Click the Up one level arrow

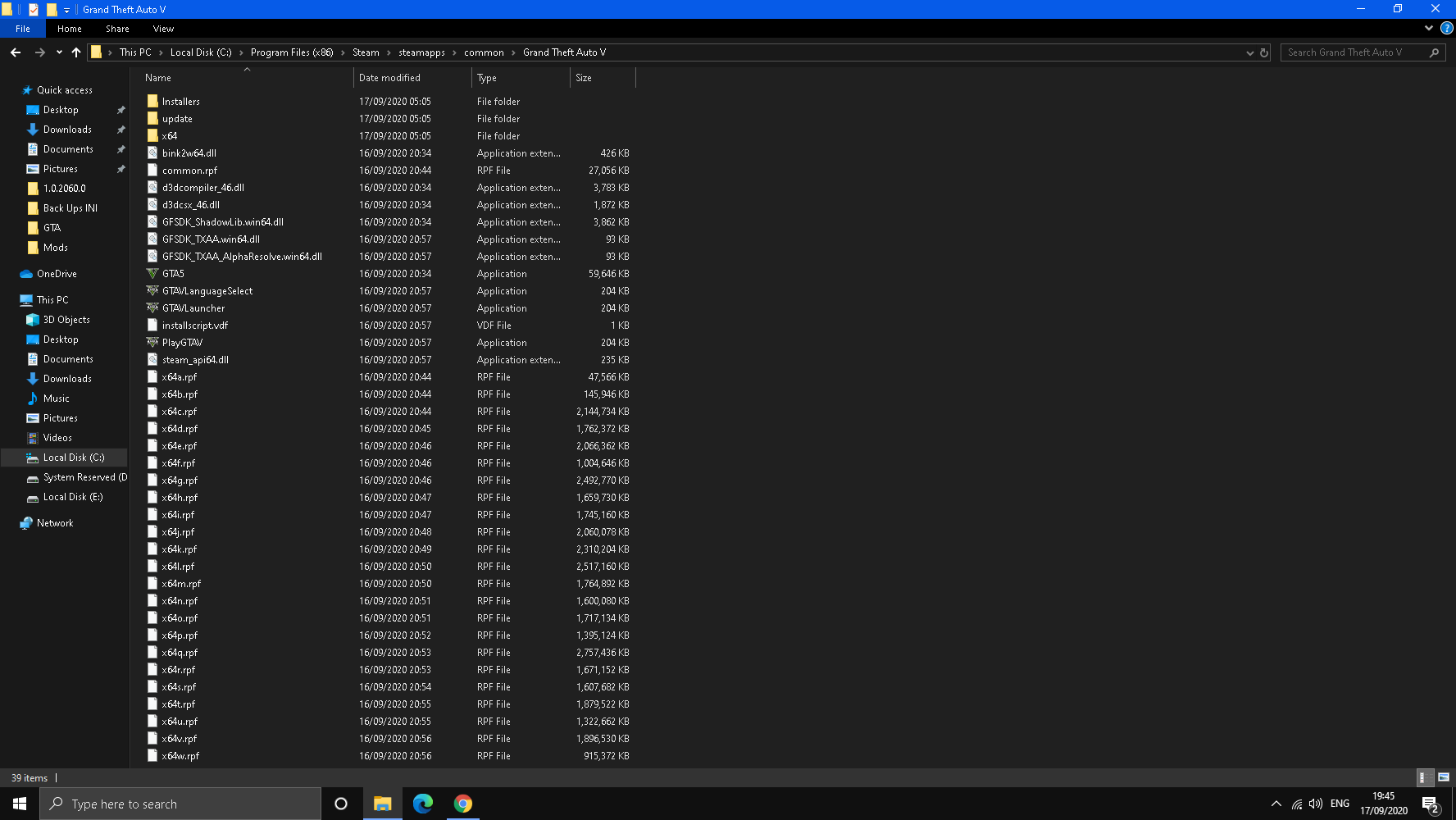tap(76, 52)
